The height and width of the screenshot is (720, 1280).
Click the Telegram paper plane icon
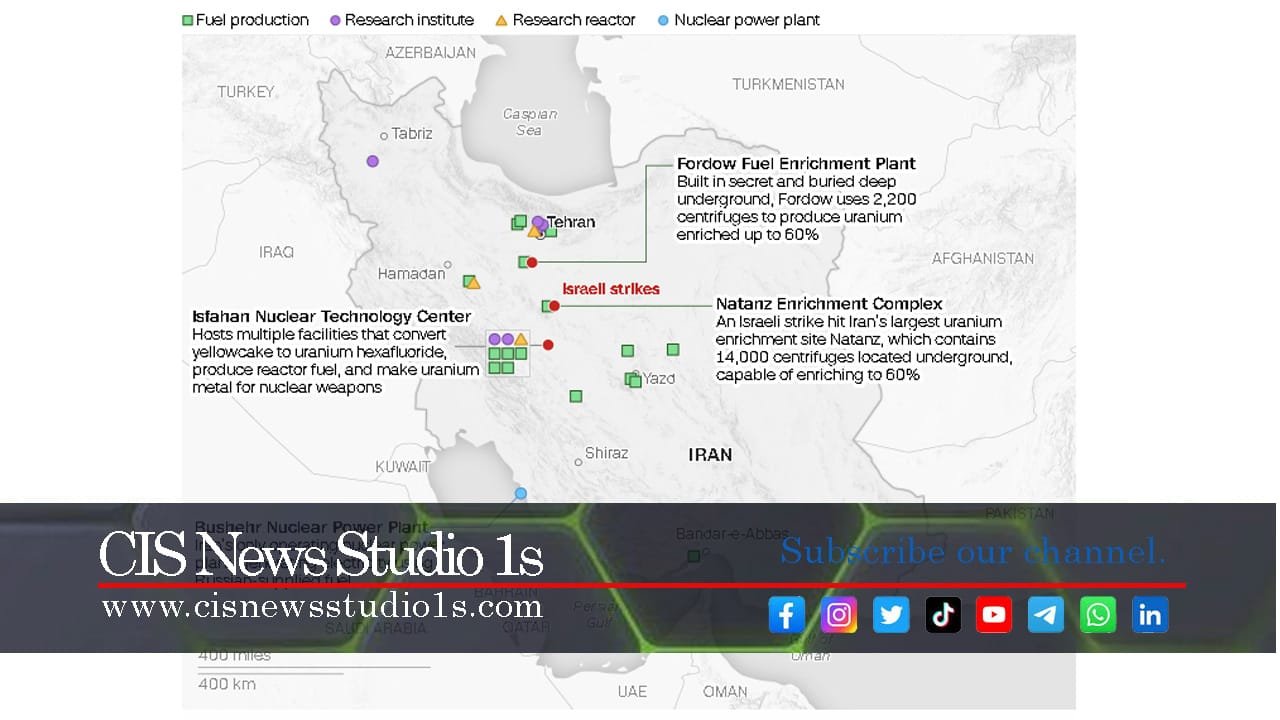click(x=1045, y=615)
